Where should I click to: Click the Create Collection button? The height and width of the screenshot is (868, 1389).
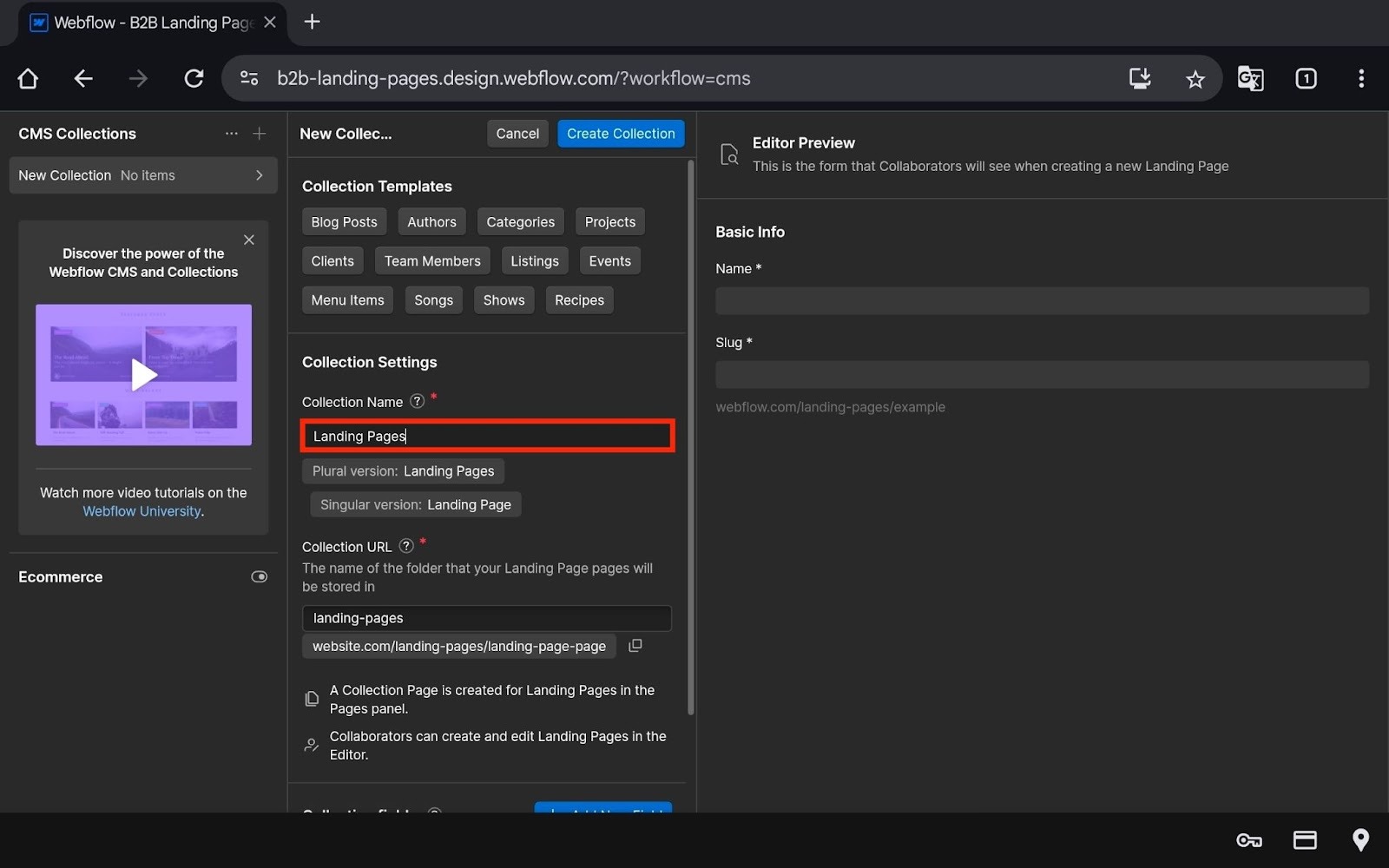pyautogui.click(x=621, y=134)
